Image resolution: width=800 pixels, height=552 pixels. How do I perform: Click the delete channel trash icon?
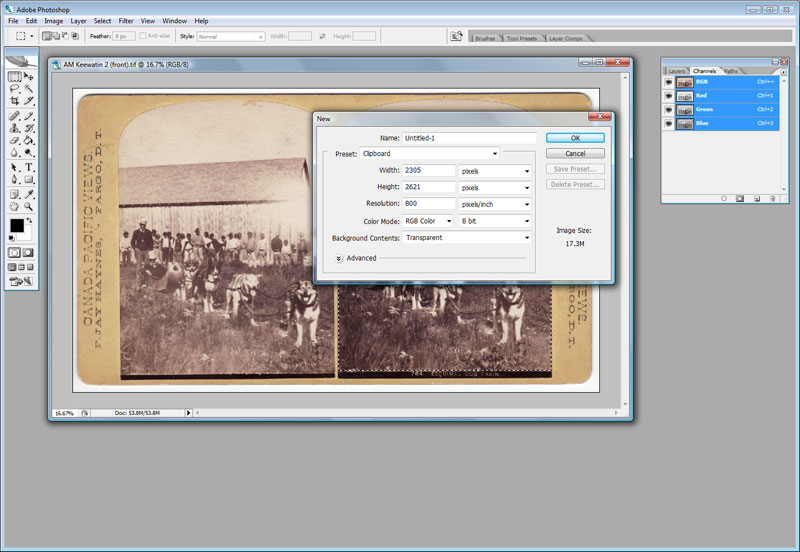point(772,199)
